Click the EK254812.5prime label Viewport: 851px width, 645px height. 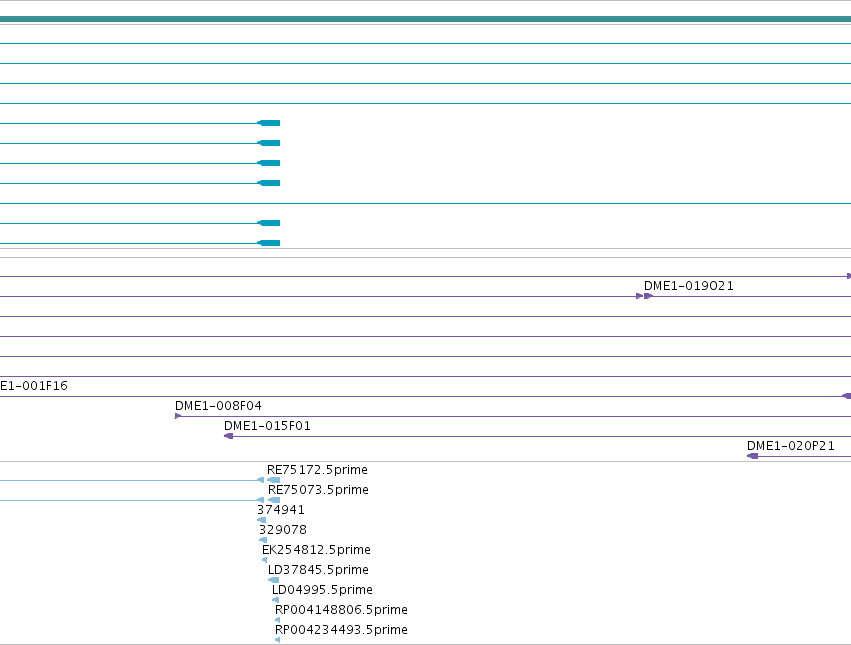pos(316,549)
